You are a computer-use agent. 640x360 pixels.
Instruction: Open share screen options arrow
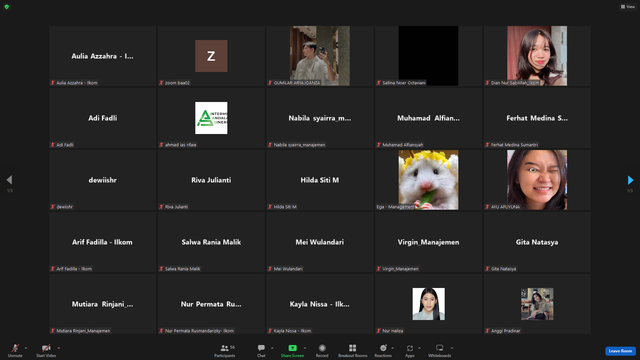tap(305, 348)
